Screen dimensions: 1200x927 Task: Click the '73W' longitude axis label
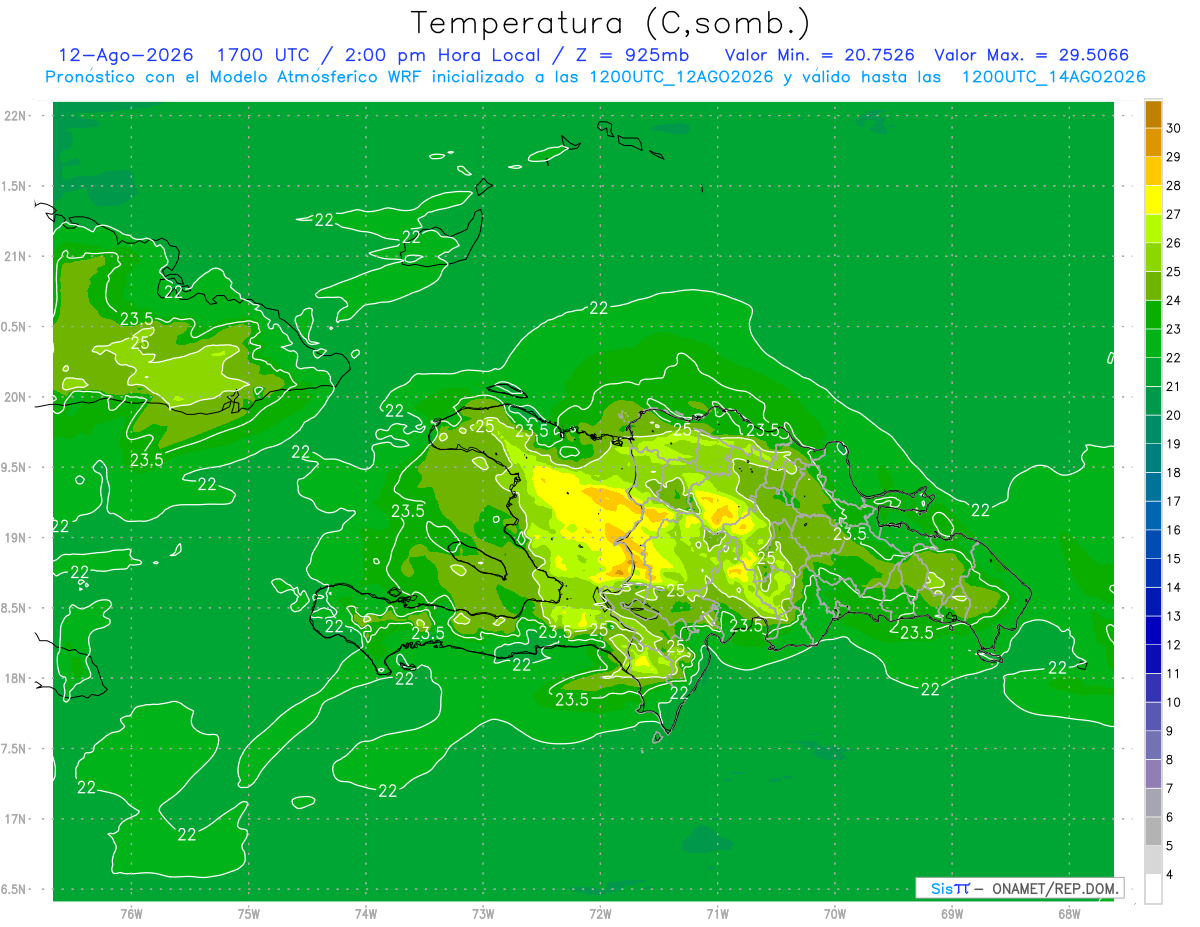483,913
